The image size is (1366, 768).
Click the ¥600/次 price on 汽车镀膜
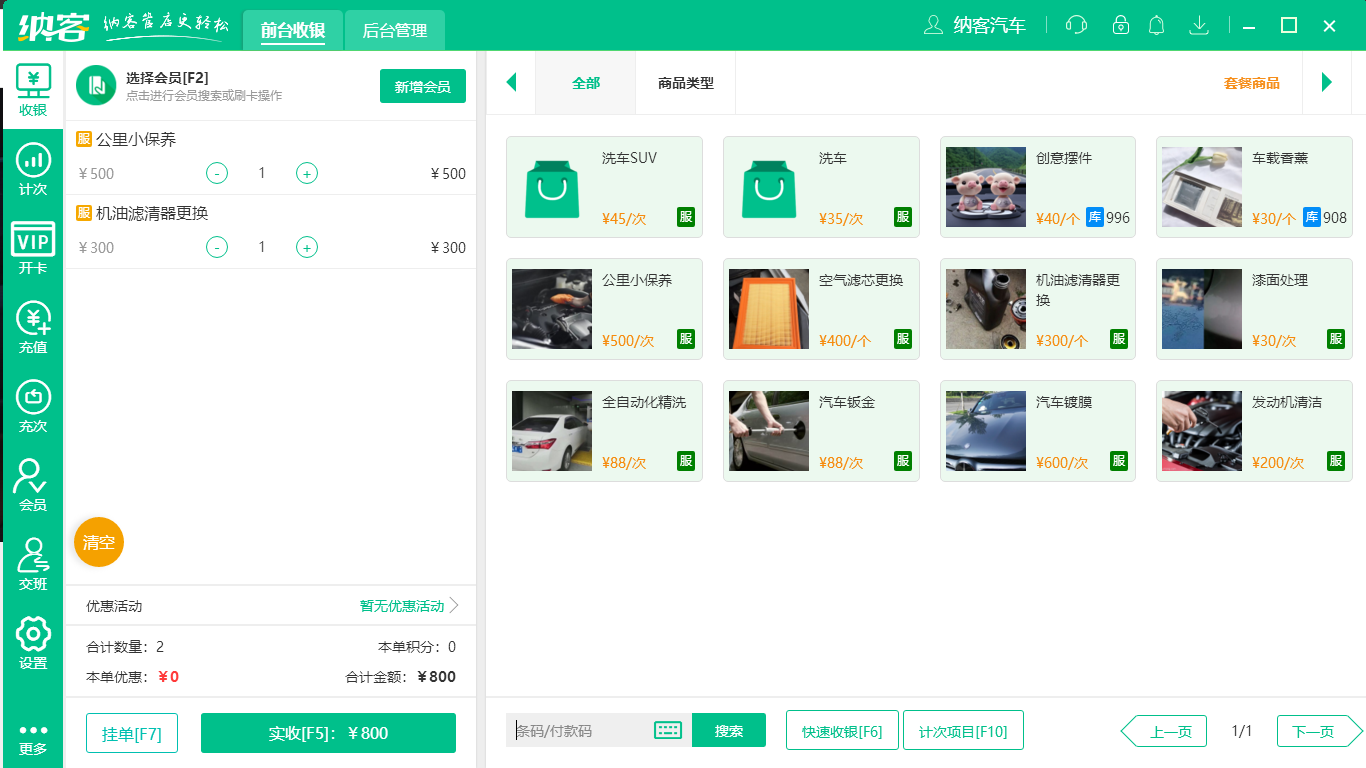1062,463
